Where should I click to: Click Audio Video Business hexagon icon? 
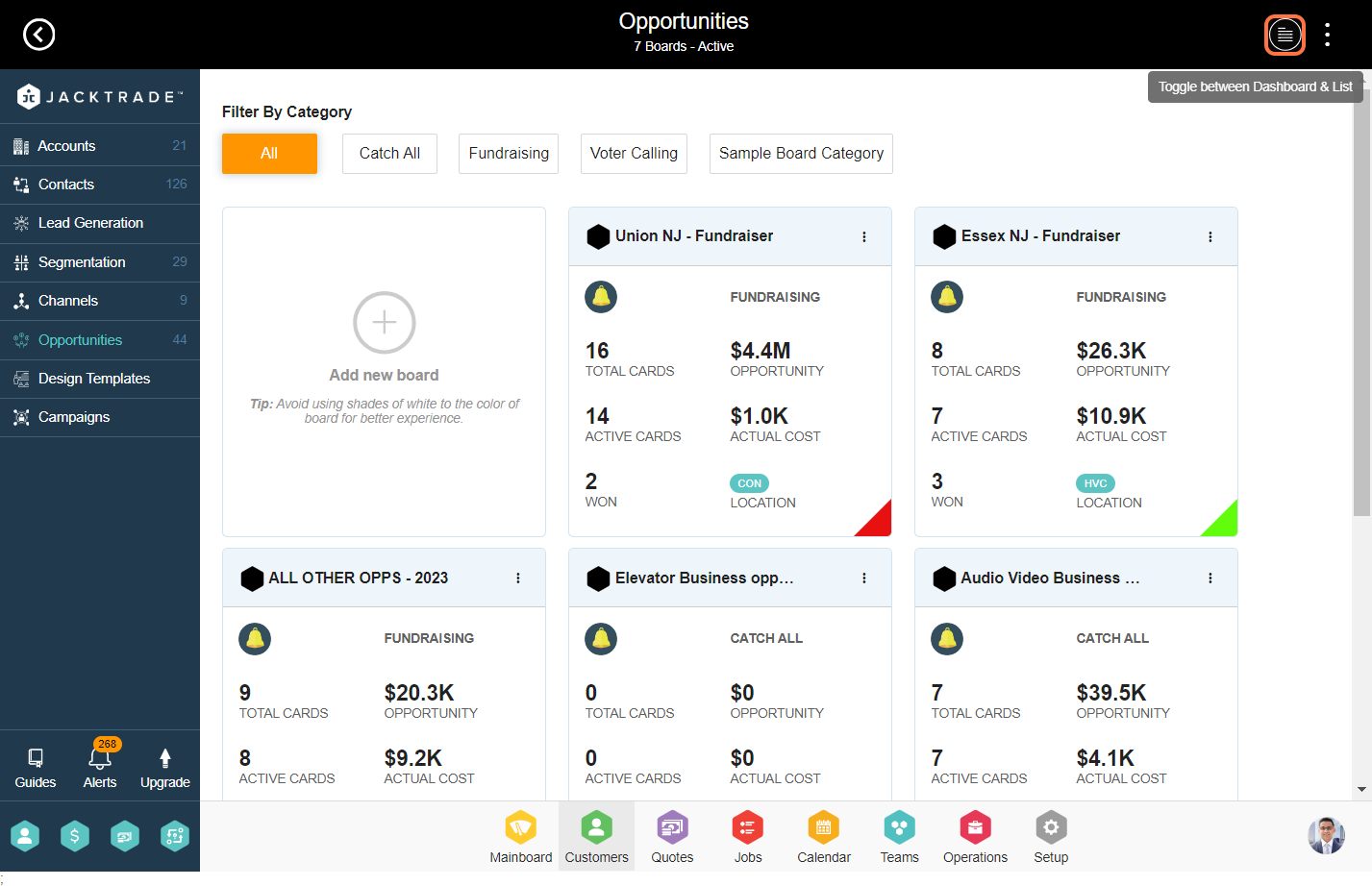(944, 578)
